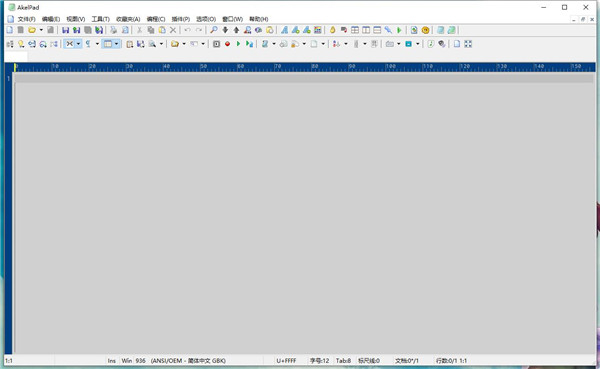Click the multicolor palette icon

tap(318, 30)
